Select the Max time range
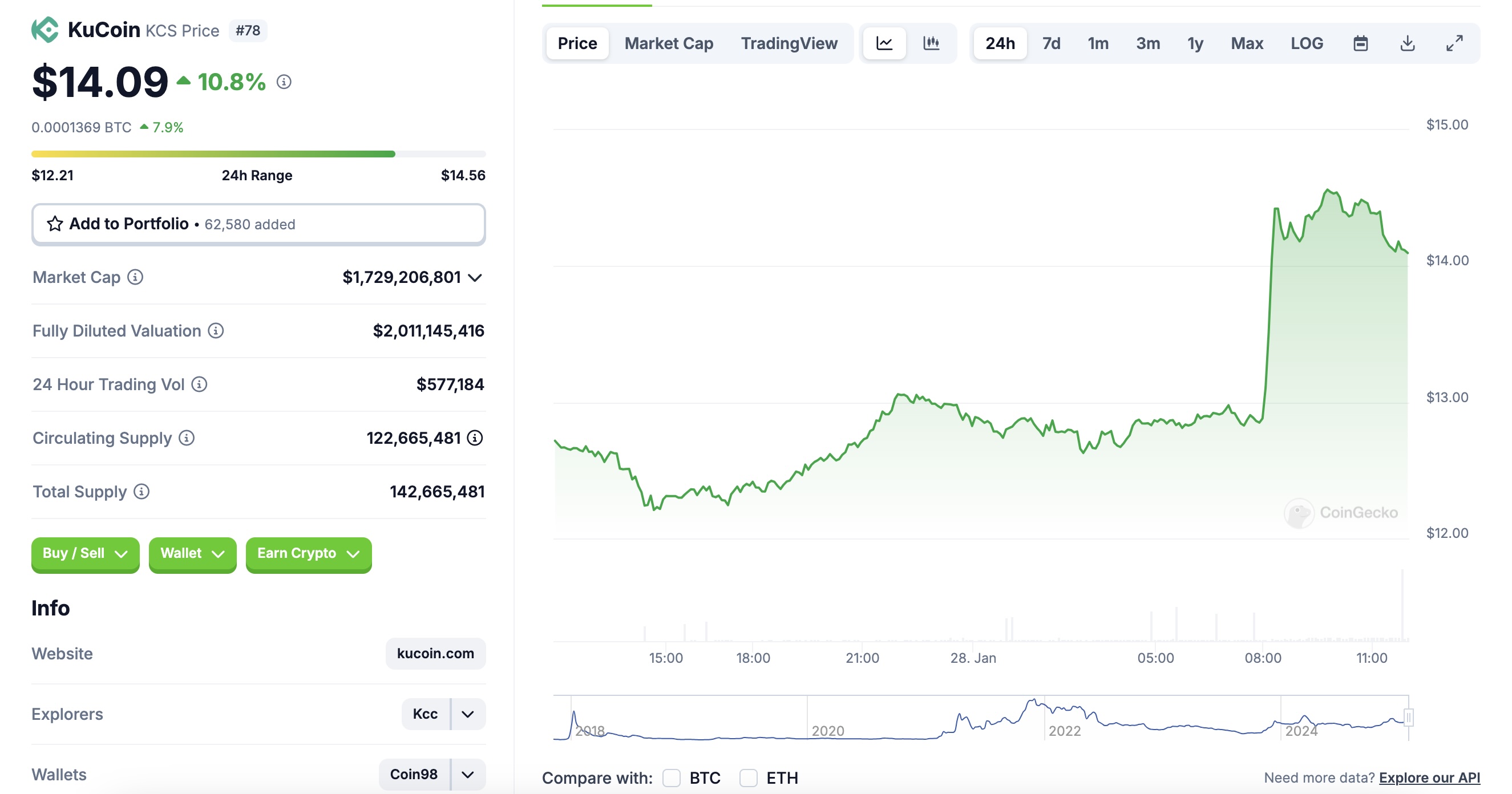The height and width of the screenshot is (794, 1512). coord(1247,43)
